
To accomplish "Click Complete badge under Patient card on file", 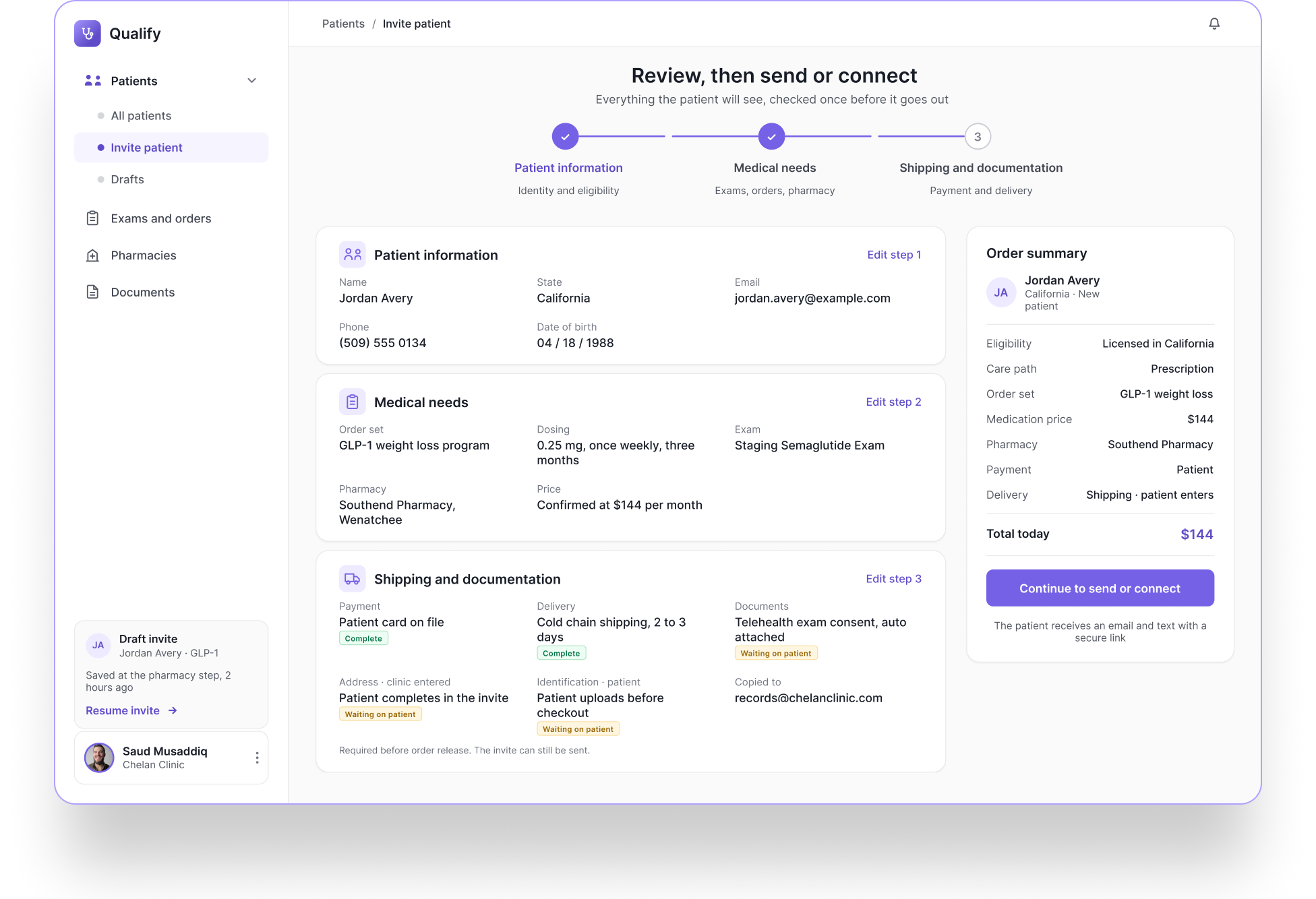I will pyautogui.click(x=363, y=638).
